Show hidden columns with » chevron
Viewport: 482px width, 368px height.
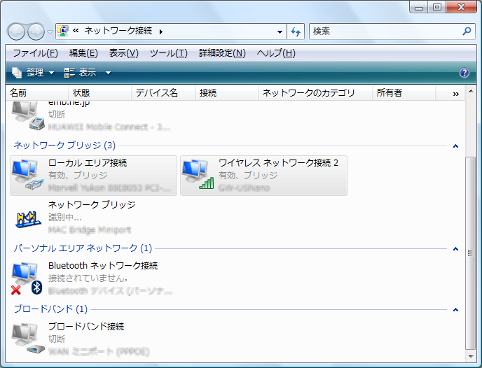coord(455,94)
